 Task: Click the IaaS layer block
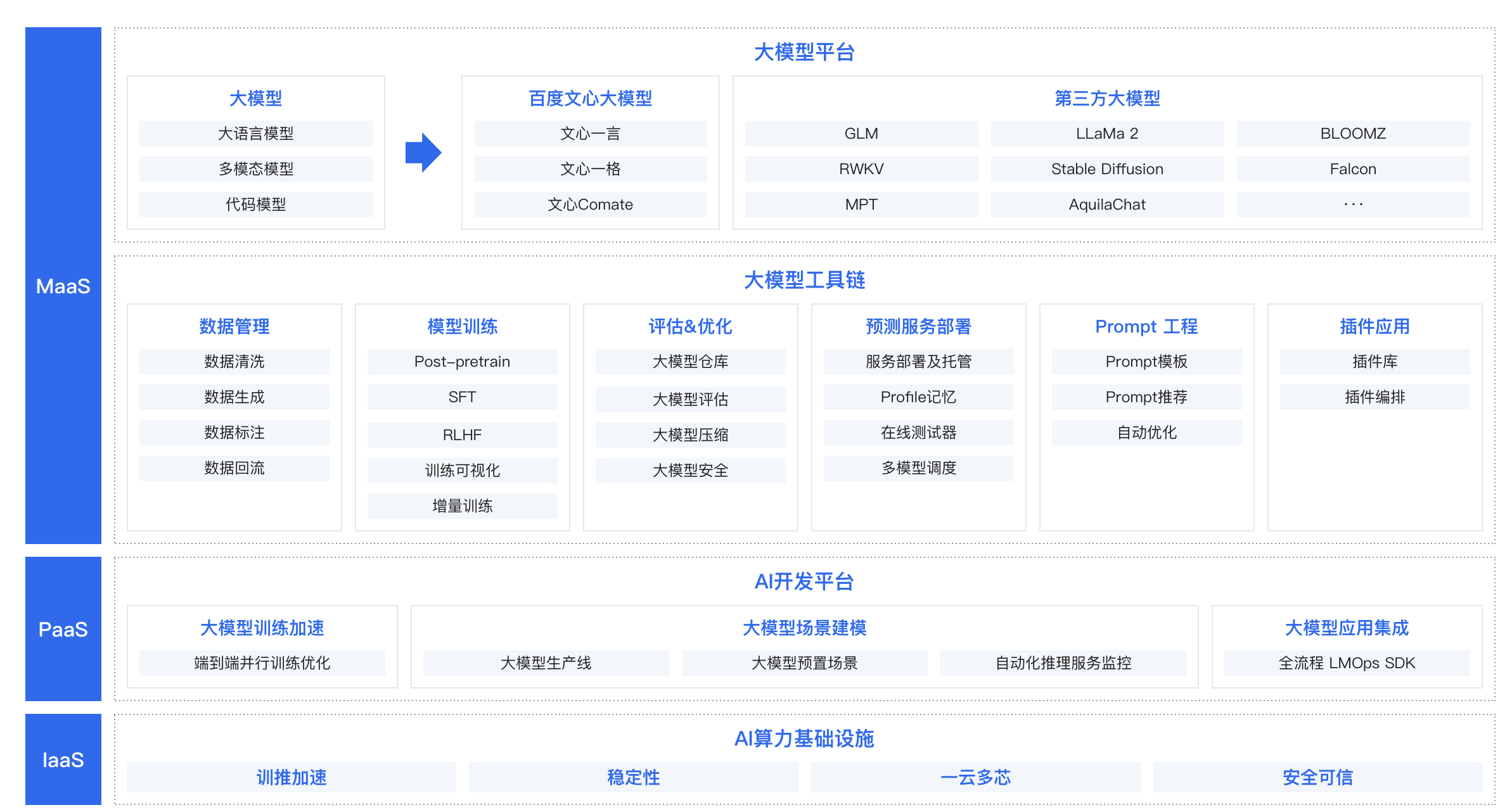63,759
